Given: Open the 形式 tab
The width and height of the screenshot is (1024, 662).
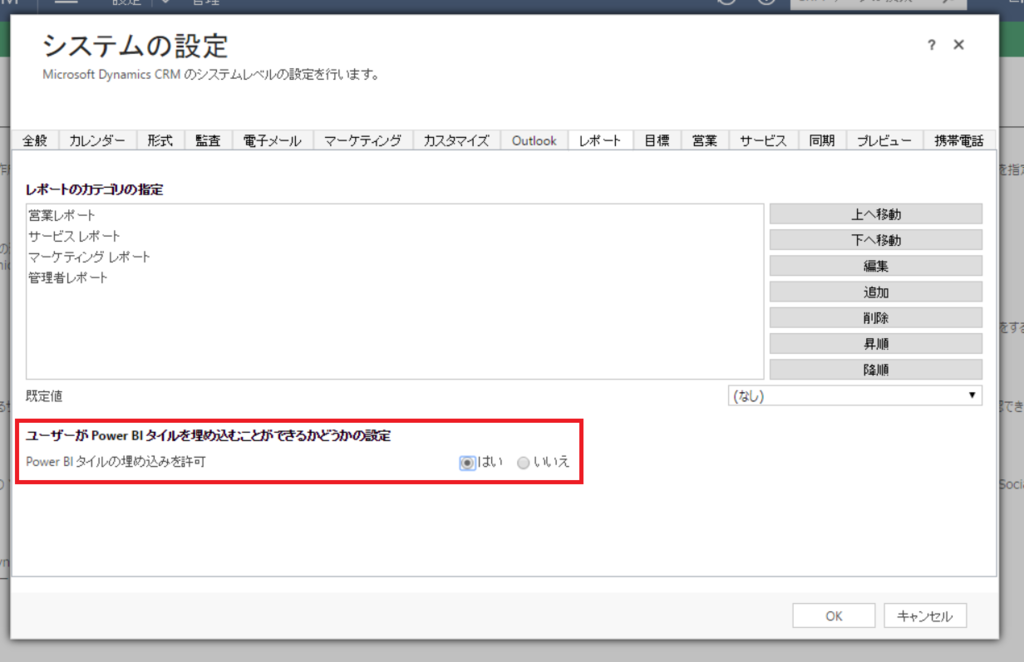Looking at the screenshot, I should tap(160, 140).
